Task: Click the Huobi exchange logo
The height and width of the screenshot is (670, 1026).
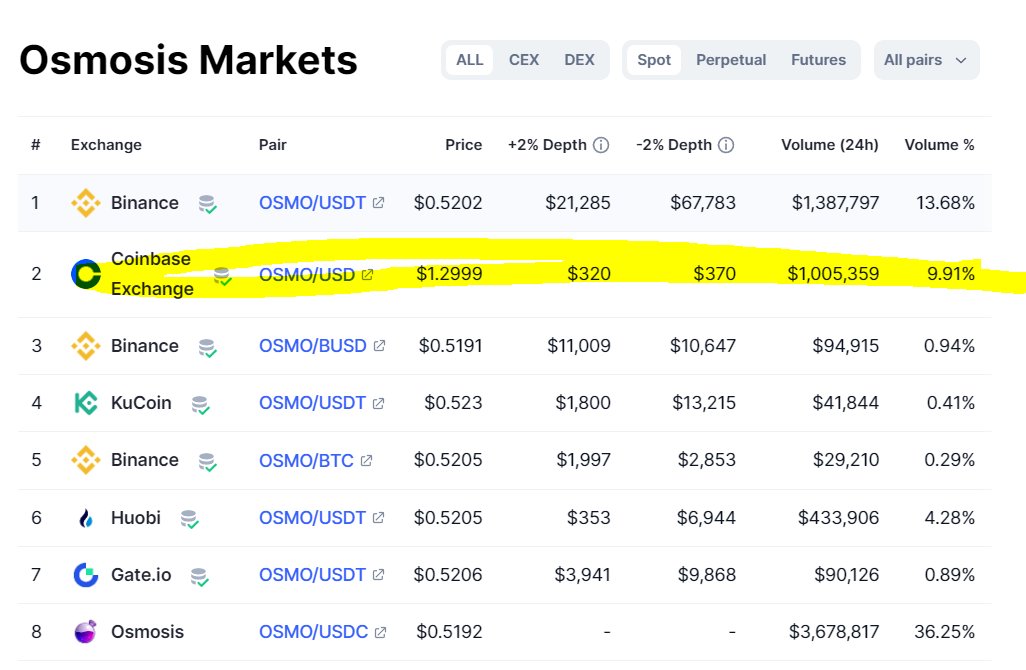Action: tap(84, 518)
